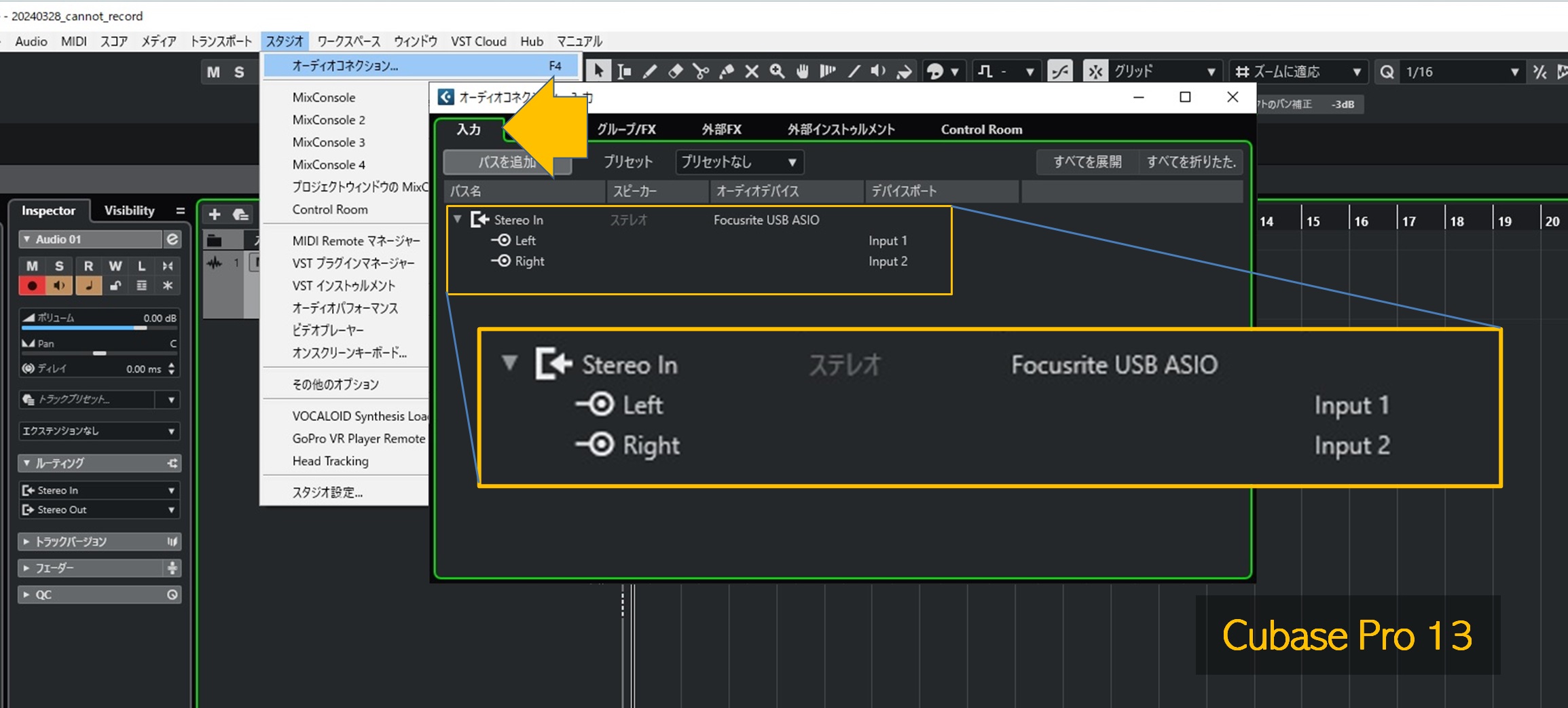The height and width of the screenshot is (708, 1568).
Task: Select the Comp hand tool
Action: 803,71
